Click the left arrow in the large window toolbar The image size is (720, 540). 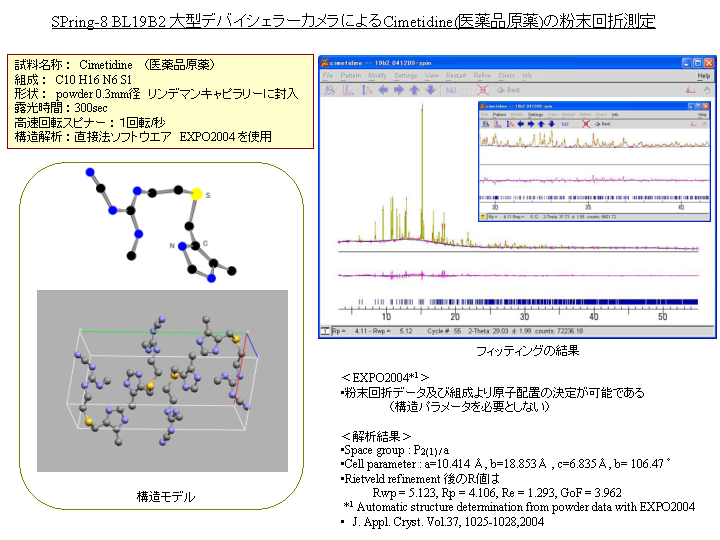point(383,90)
